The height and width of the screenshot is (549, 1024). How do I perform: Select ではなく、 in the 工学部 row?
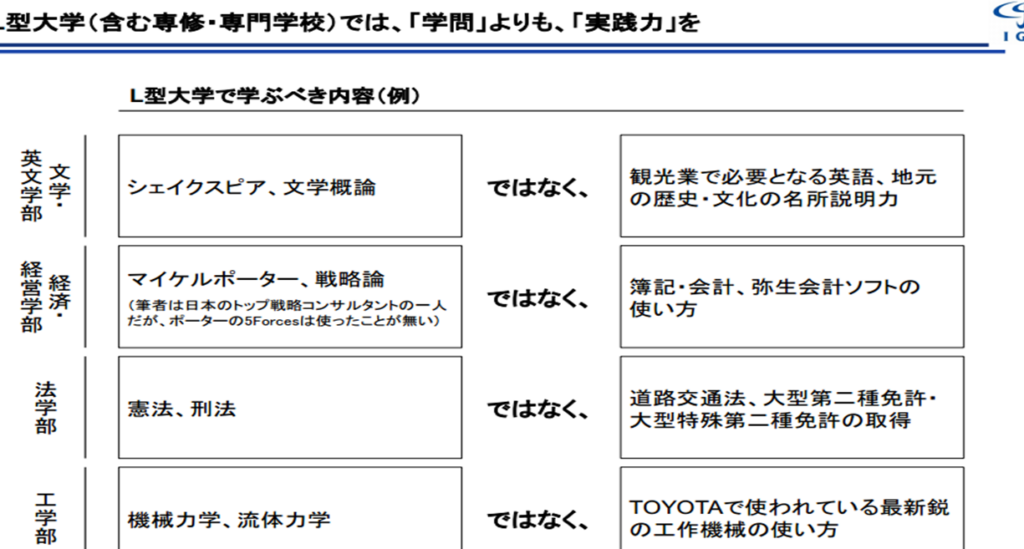point(538,519)
